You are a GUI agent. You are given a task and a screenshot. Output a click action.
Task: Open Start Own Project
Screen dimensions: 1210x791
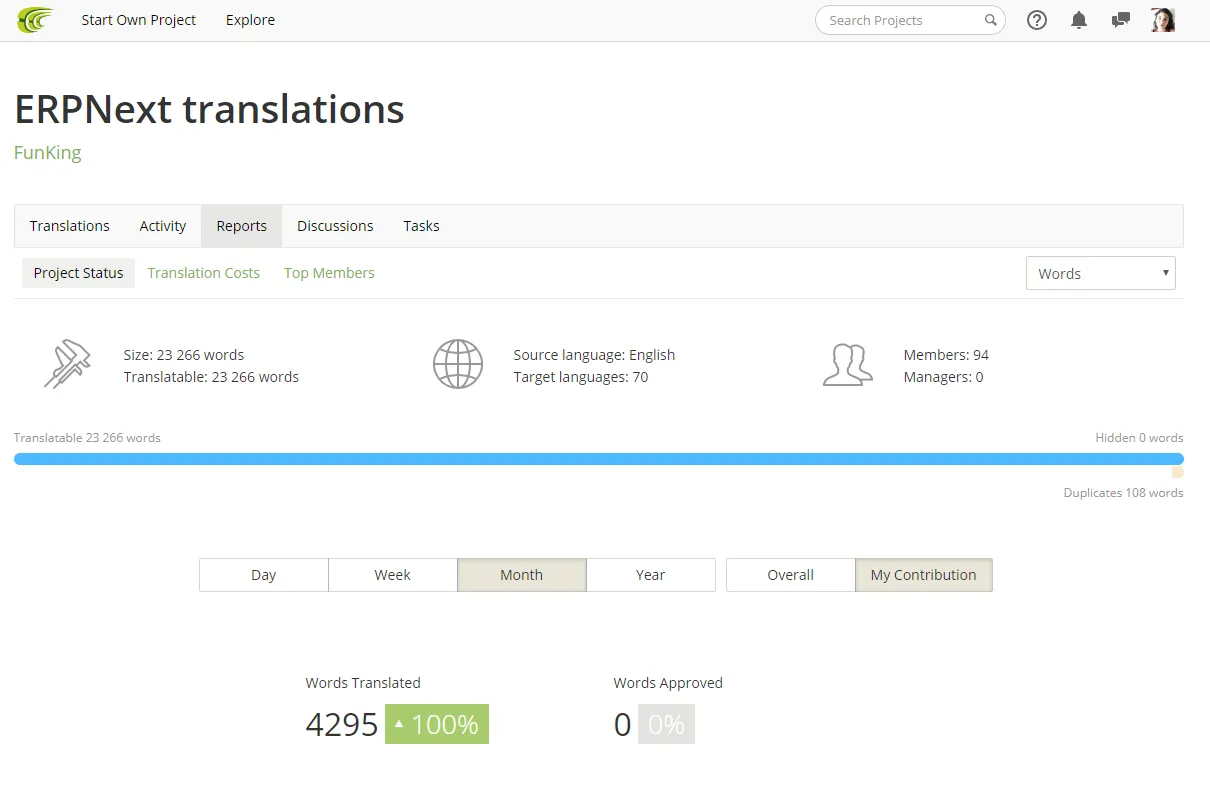(x=139, y=20)
